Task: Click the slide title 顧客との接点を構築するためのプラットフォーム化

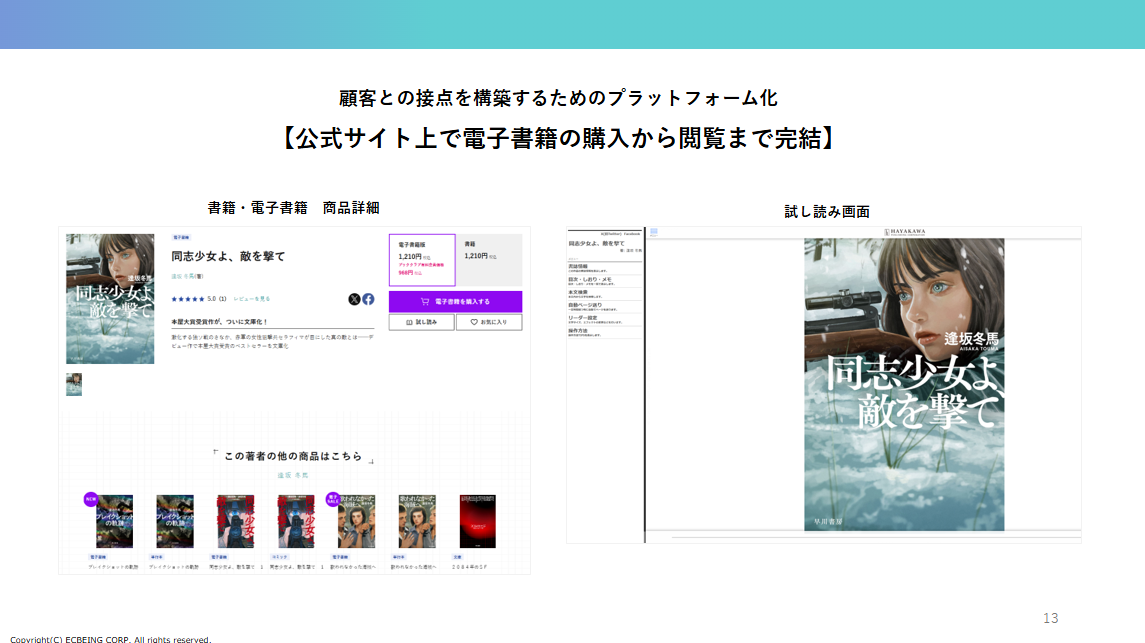Action: click(559, 98)
